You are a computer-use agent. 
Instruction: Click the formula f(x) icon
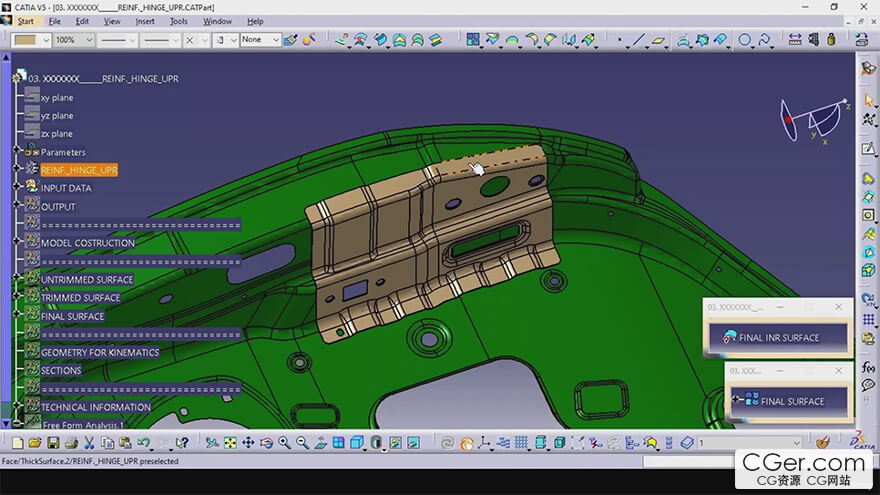(868, 367)
